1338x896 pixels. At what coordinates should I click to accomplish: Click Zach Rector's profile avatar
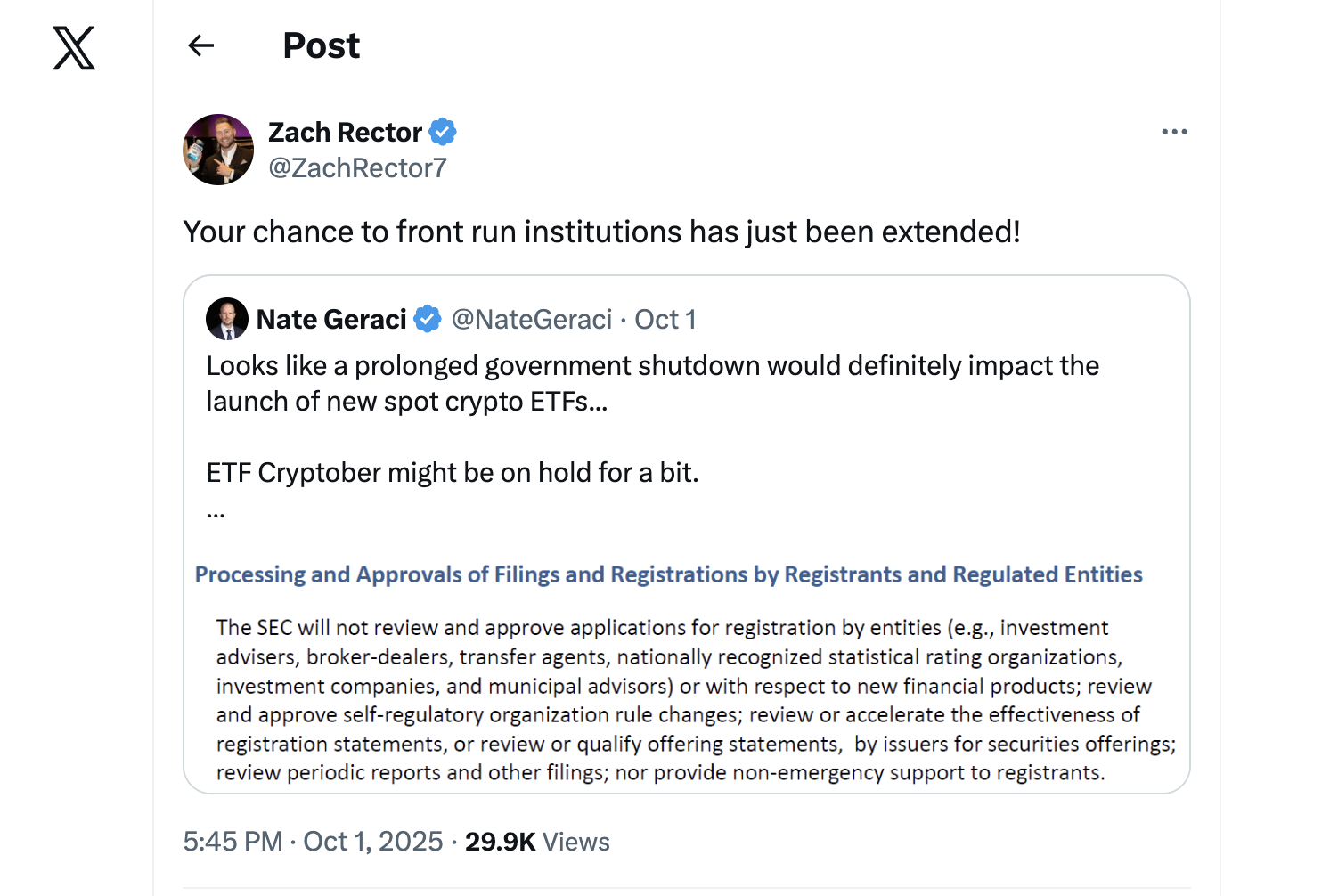click(218, 150)
